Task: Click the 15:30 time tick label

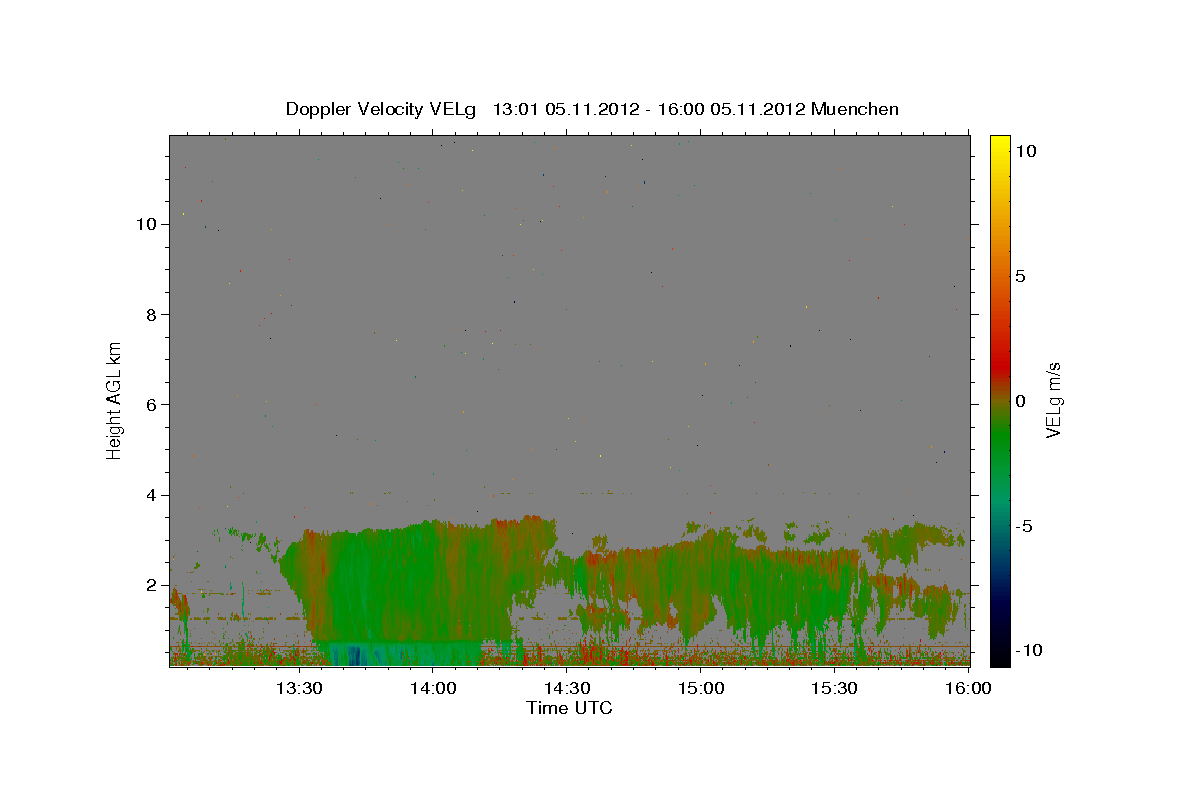Action: [836, 688]
